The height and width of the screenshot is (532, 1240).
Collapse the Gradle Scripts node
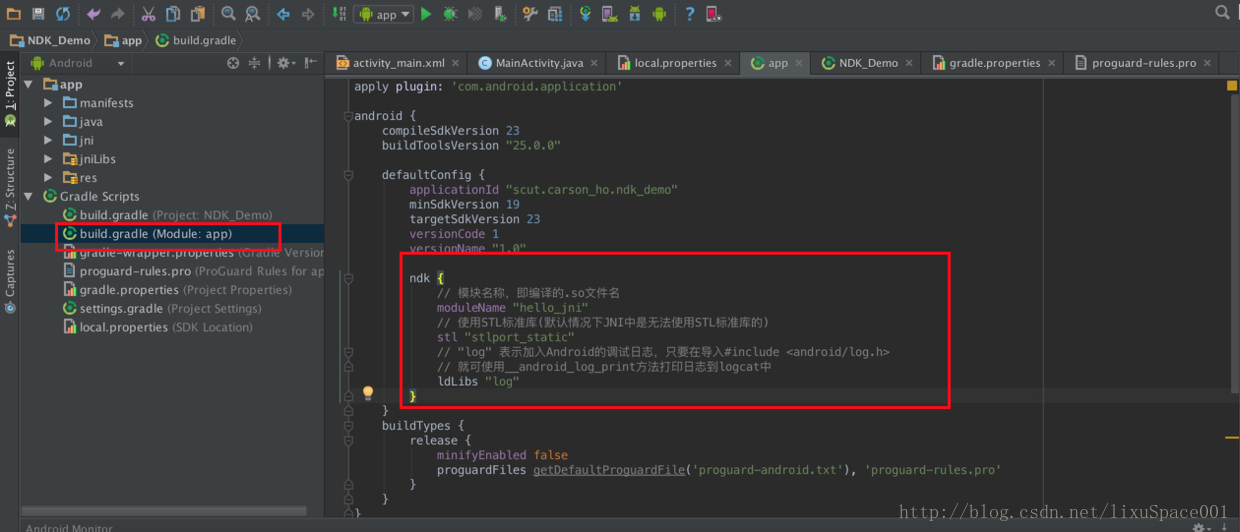pos(29,197)
